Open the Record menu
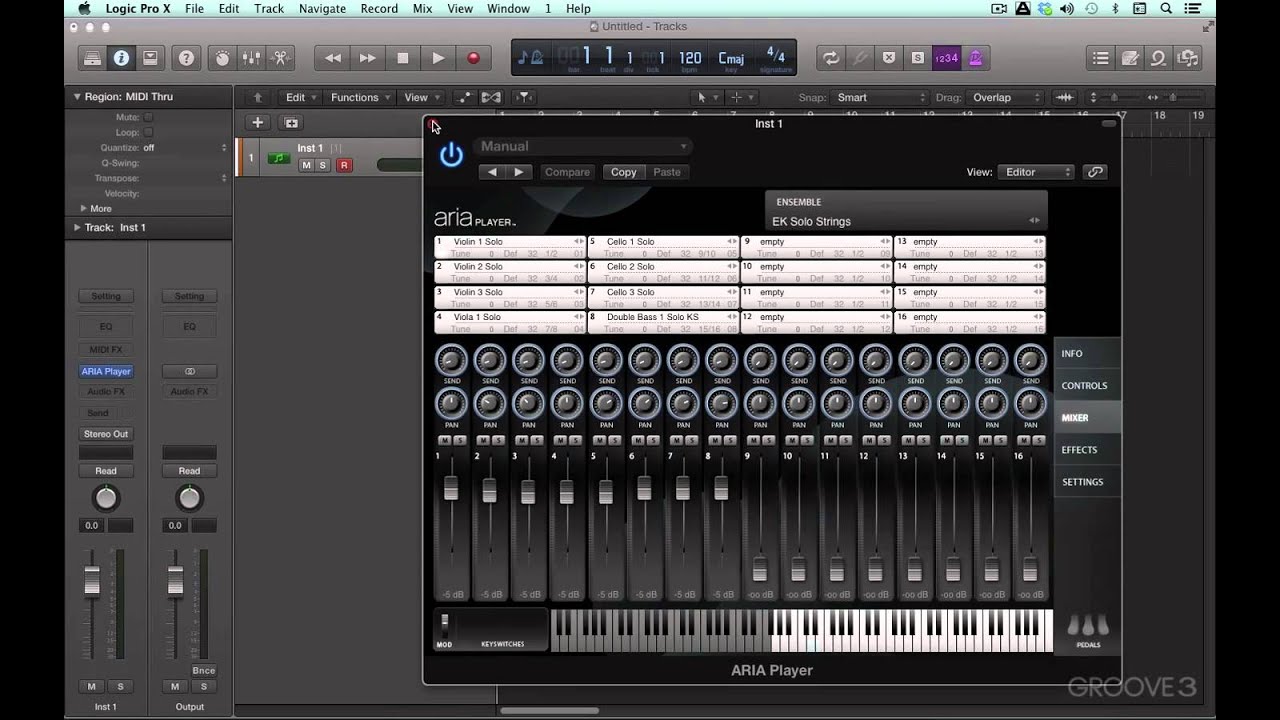 [x=379, y=8]
